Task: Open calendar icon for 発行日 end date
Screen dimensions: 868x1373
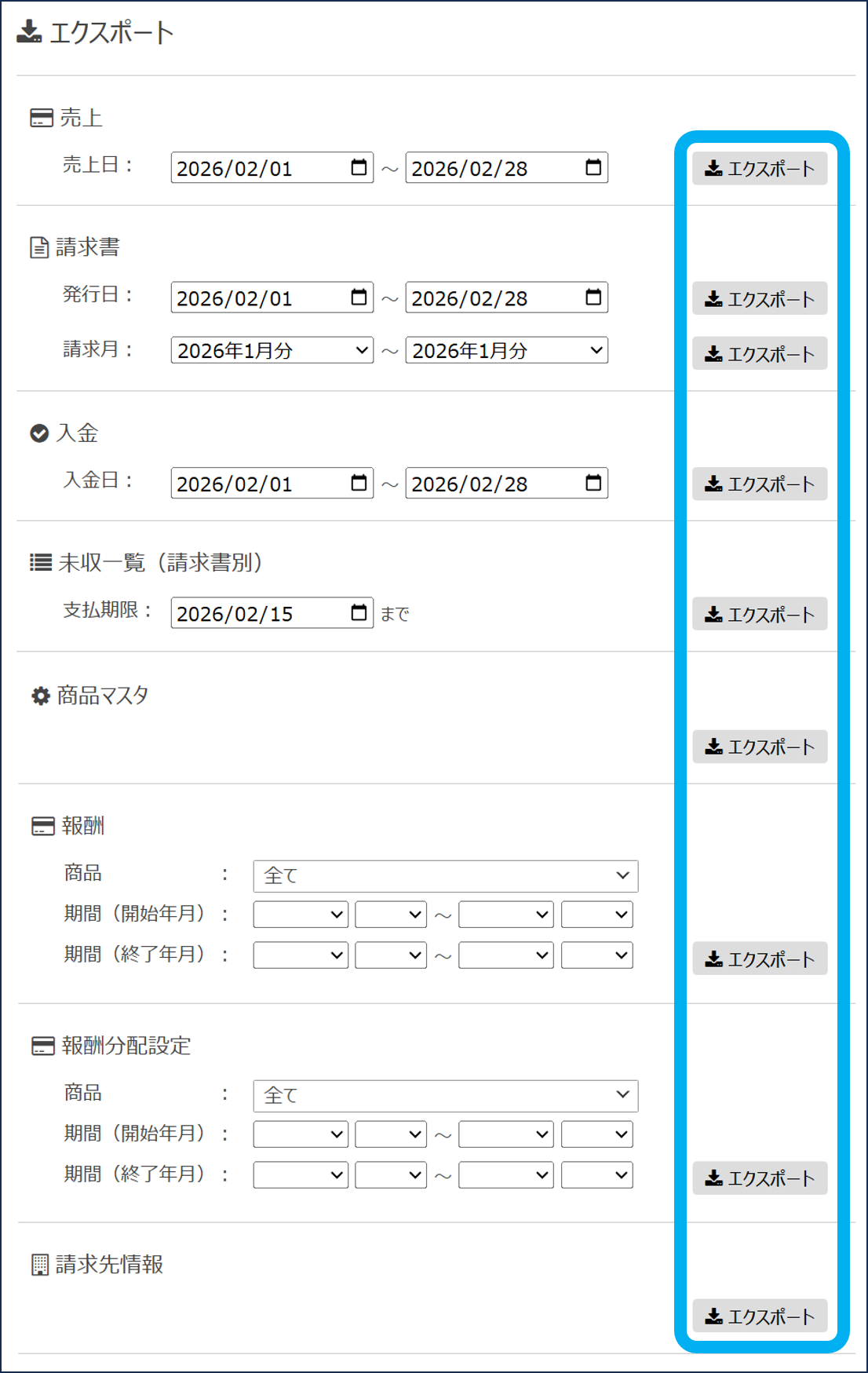Action: [x=593, y=298]
